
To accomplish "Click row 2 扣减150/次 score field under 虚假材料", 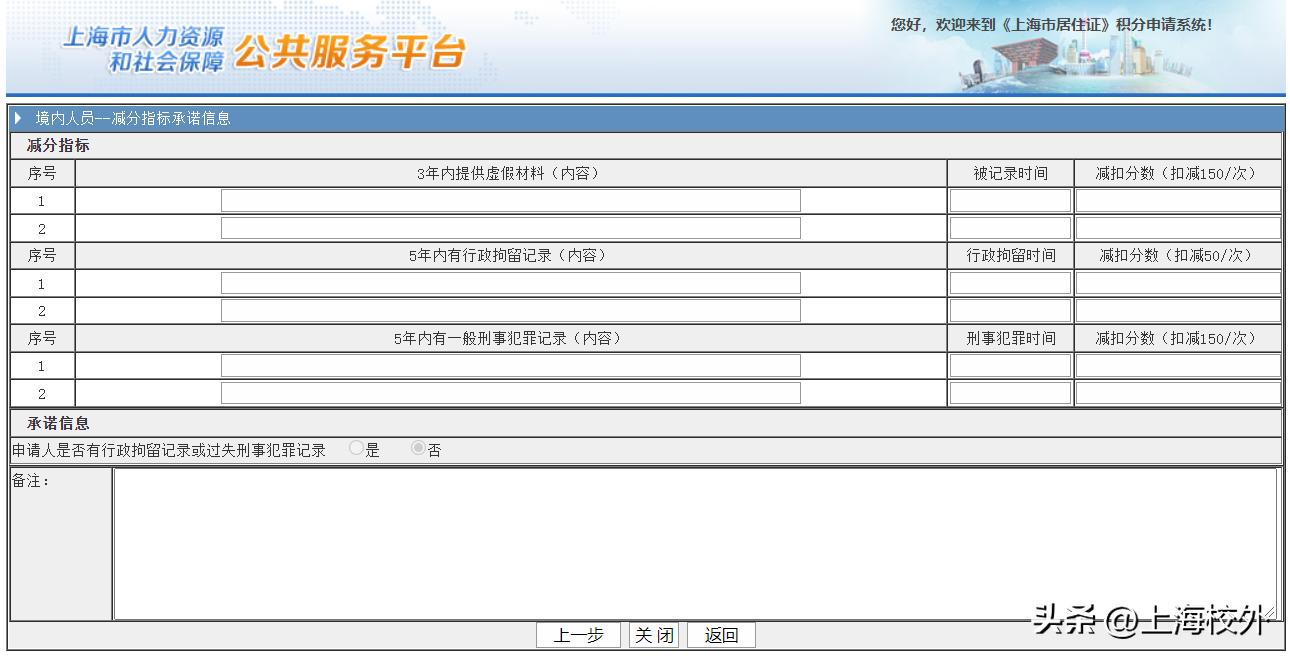I will [x=1178, y=229].
